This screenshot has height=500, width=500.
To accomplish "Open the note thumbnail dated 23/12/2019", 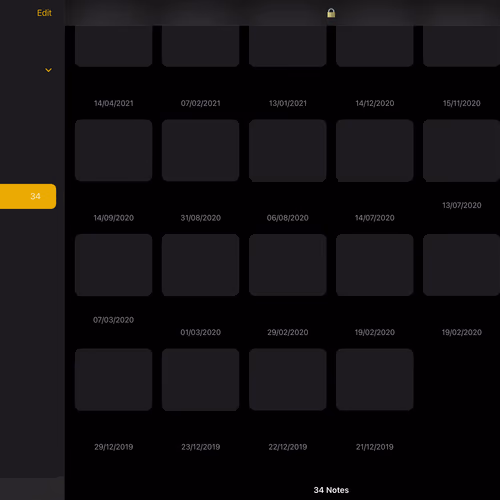I will click(x=201, y=380).
